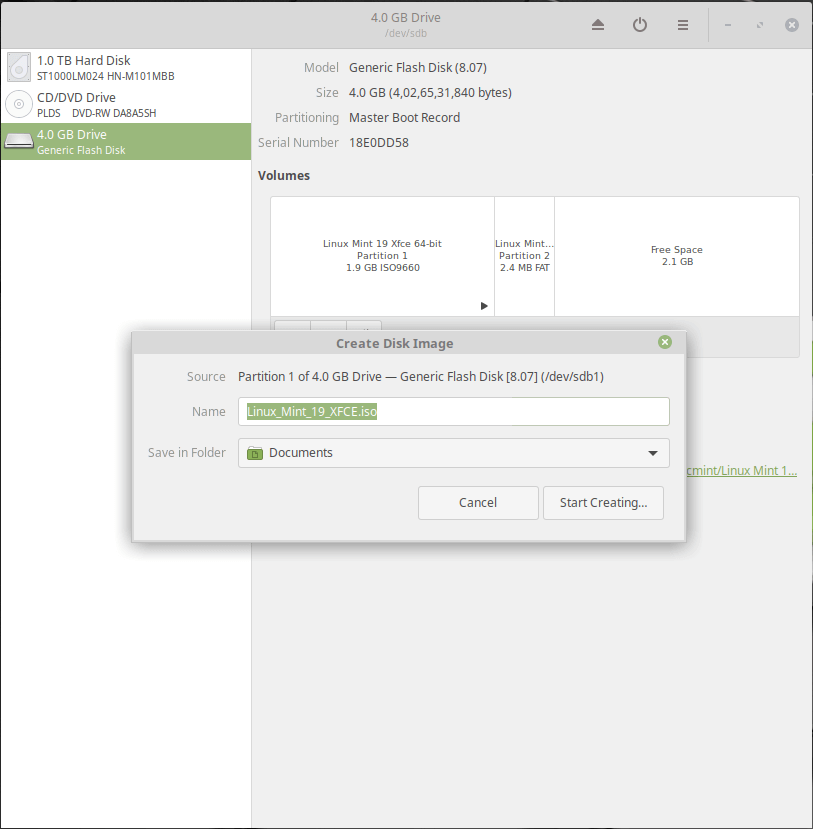Open the Linux Mint mount point link
Screen dimensions: 813x829
click(742, 471)
